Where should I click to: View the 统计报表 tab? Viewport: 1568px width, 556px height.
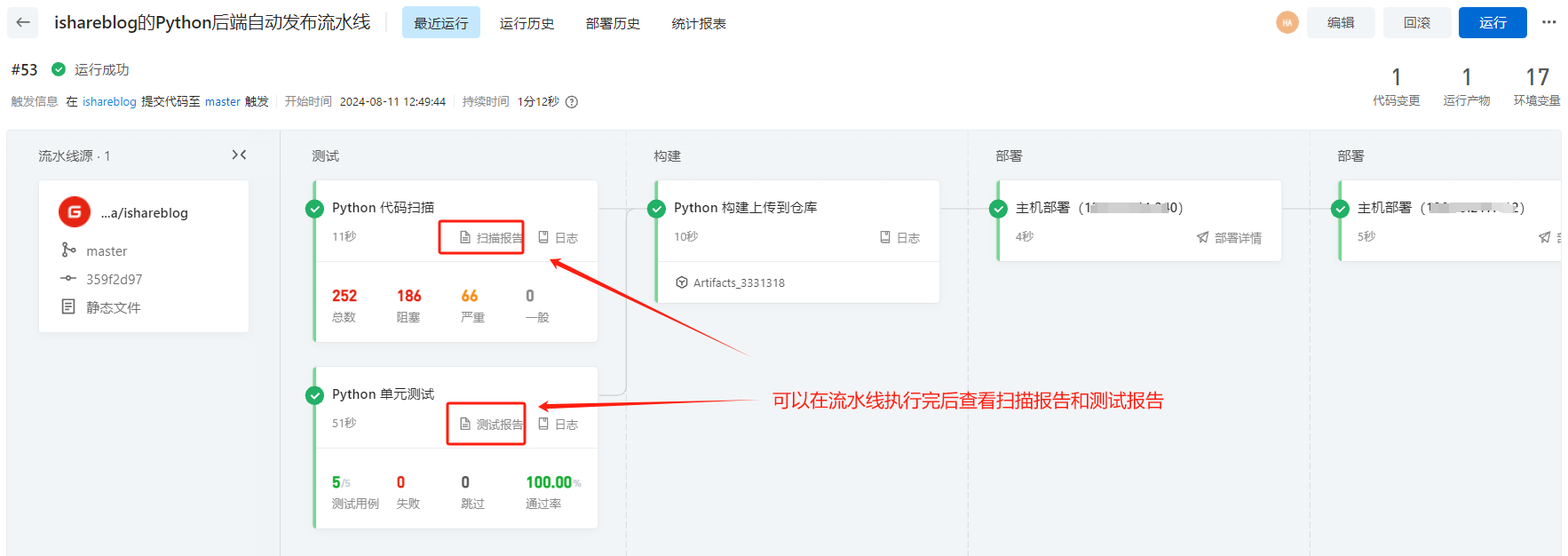[699, 23]
